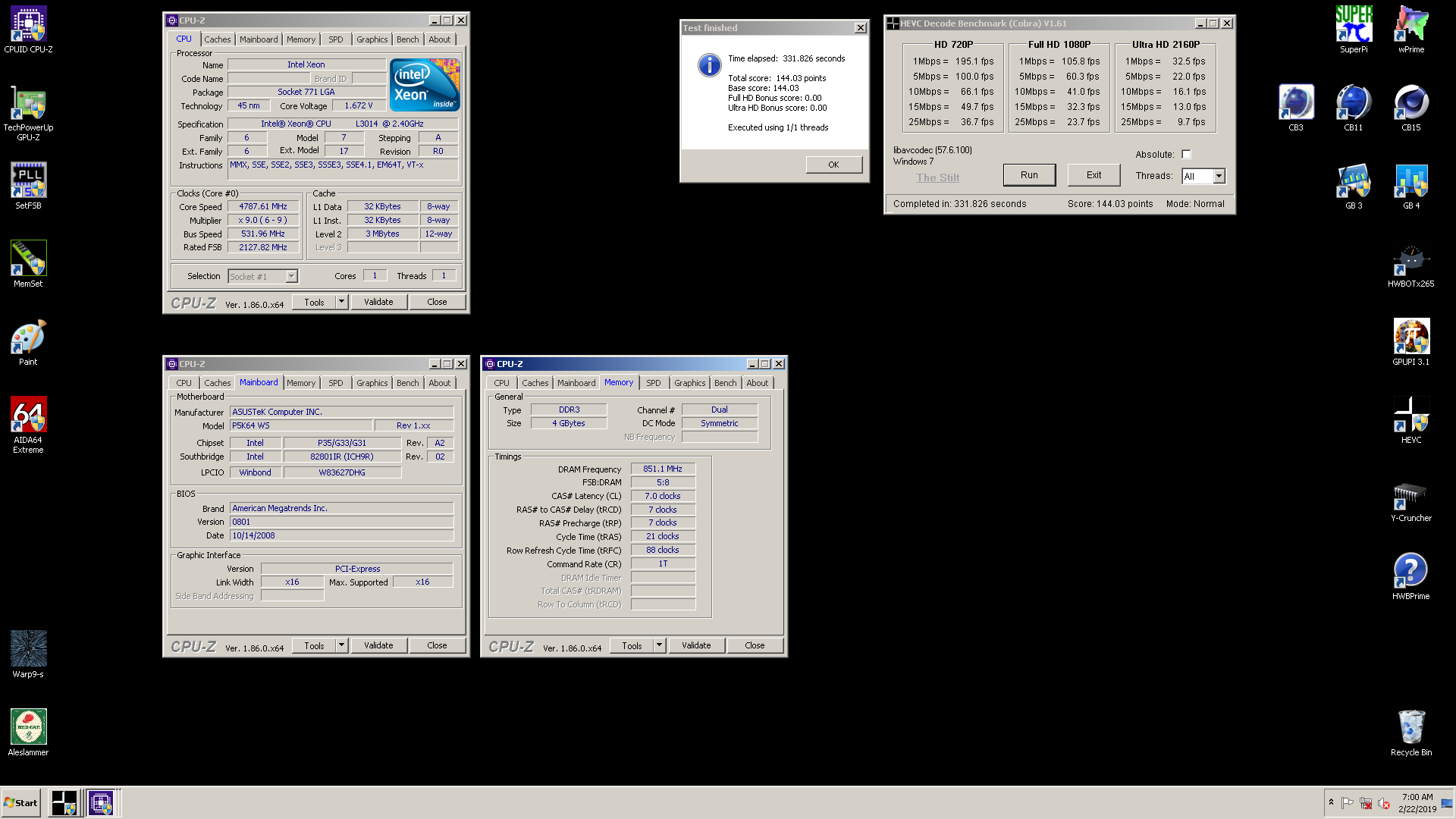Click the CPU-Z taskbar button
Screen dimensions: 1456x819
tap(101, 803)
